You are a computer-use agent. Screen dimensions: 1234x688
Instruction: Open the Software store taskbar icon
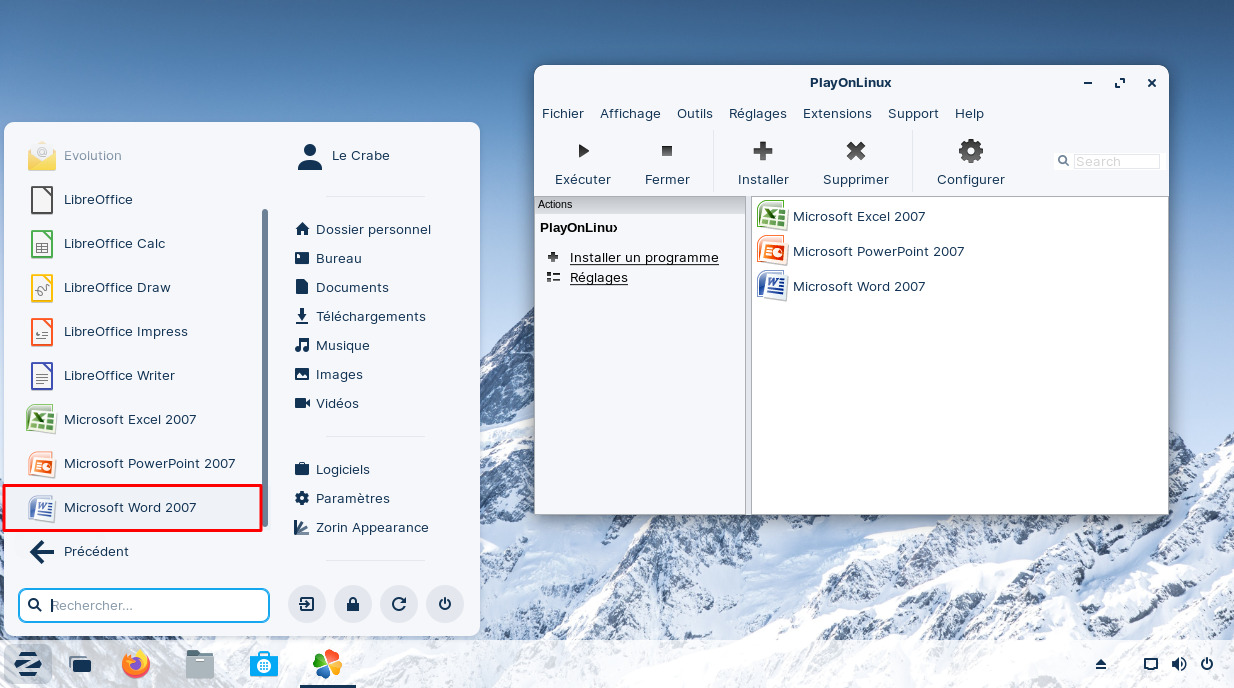pos(263,664)
